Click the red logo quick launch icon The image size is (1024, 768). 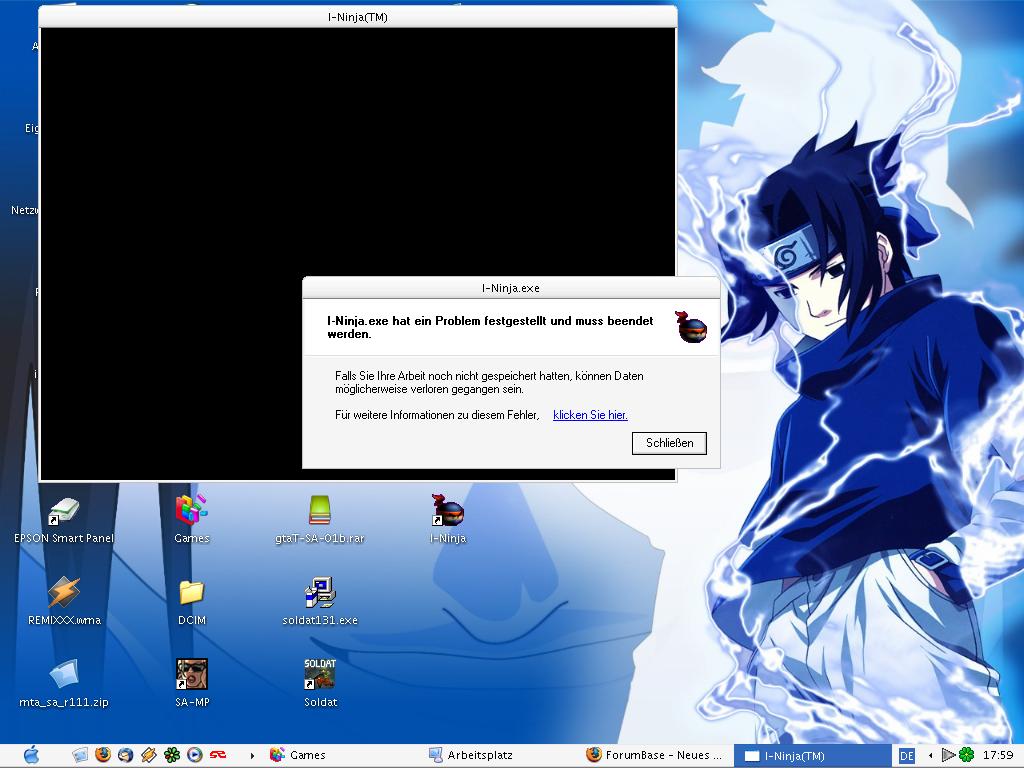(217, 755)
